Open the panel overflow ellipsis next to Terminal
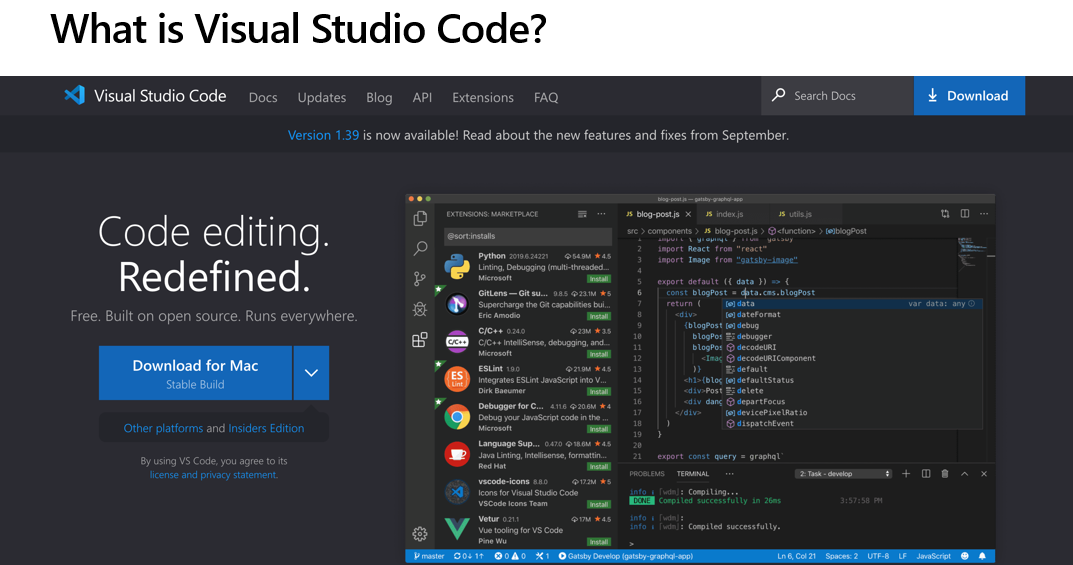1073x565 pixels. [729, 473]
